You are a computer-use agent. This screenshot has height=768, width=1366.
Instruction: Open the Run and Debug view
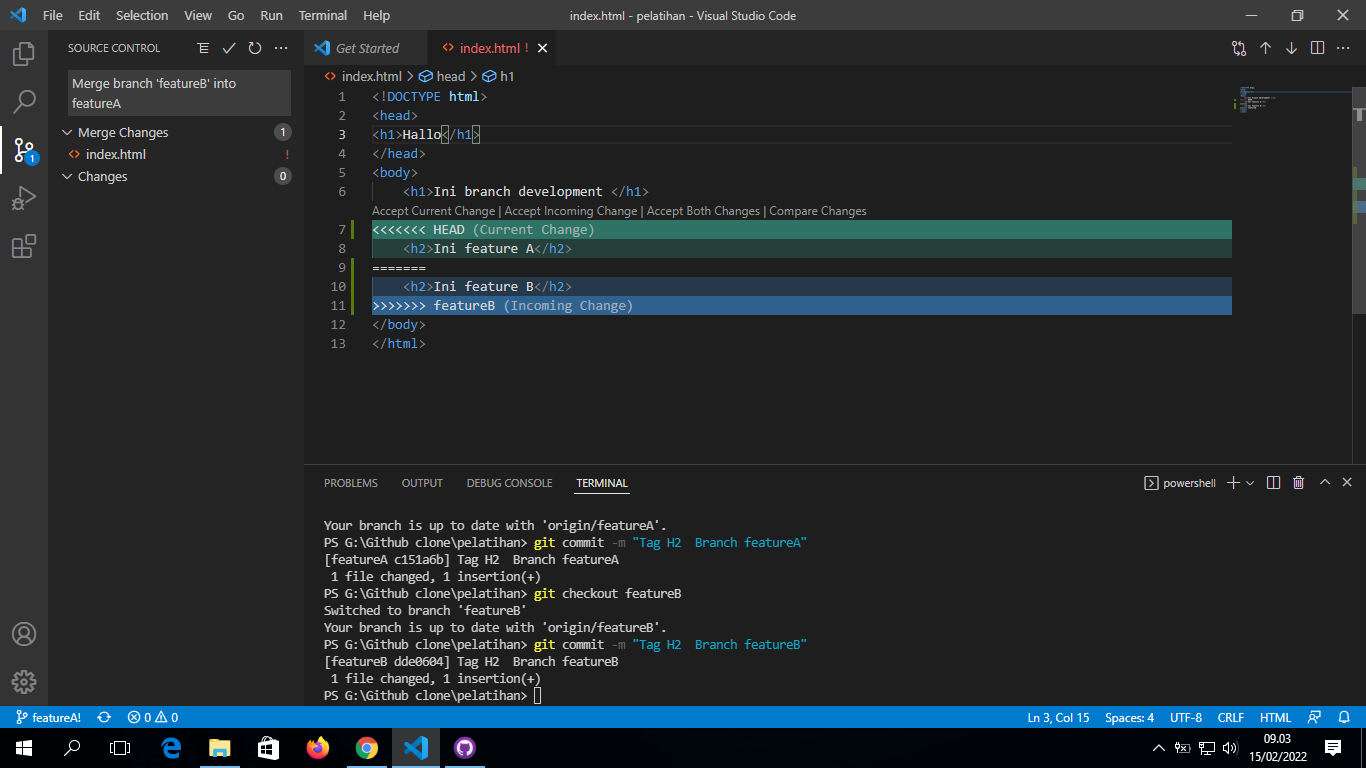click(x=24, y=198)
